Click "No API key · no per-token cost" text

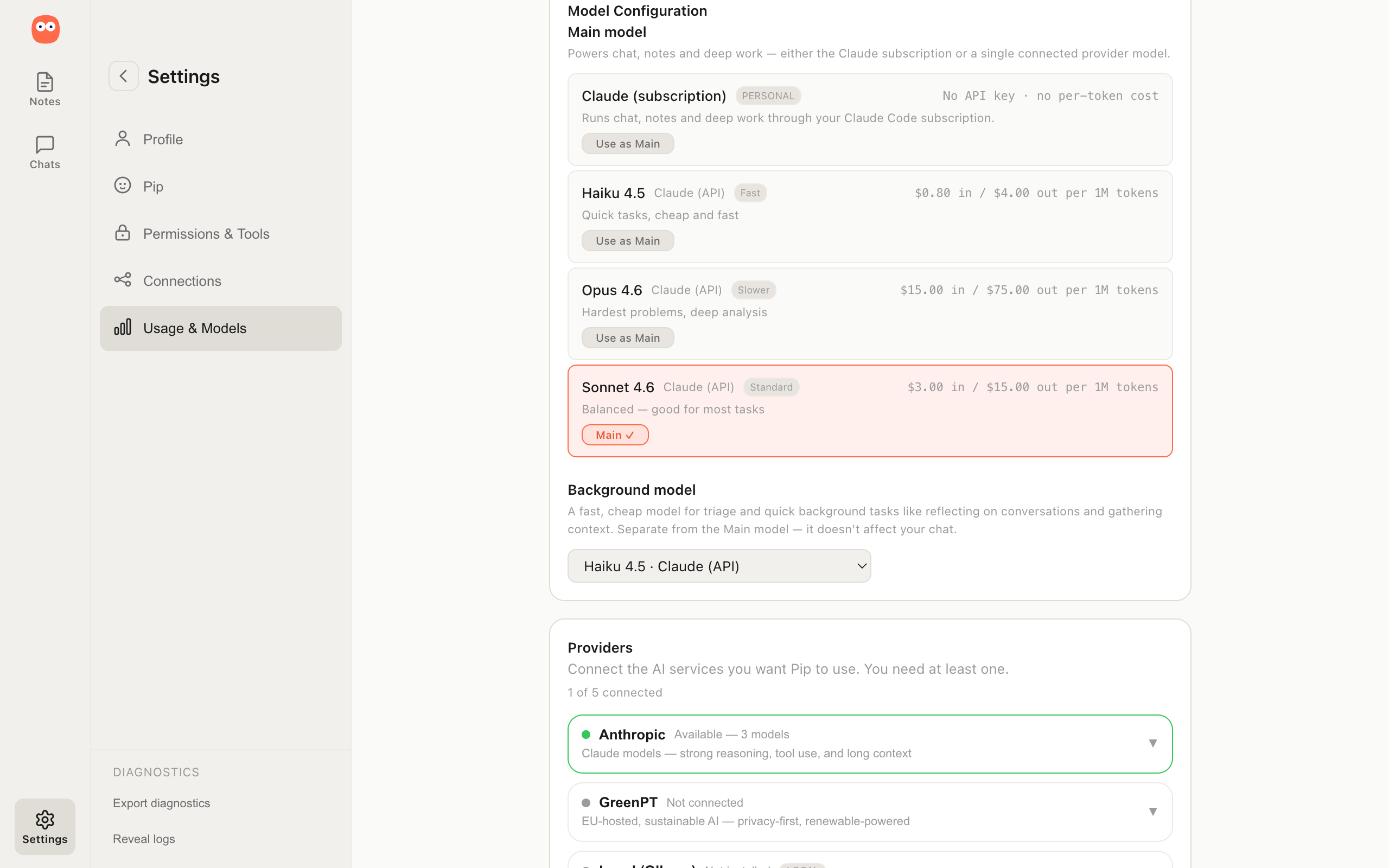[x=1050, y=96]
